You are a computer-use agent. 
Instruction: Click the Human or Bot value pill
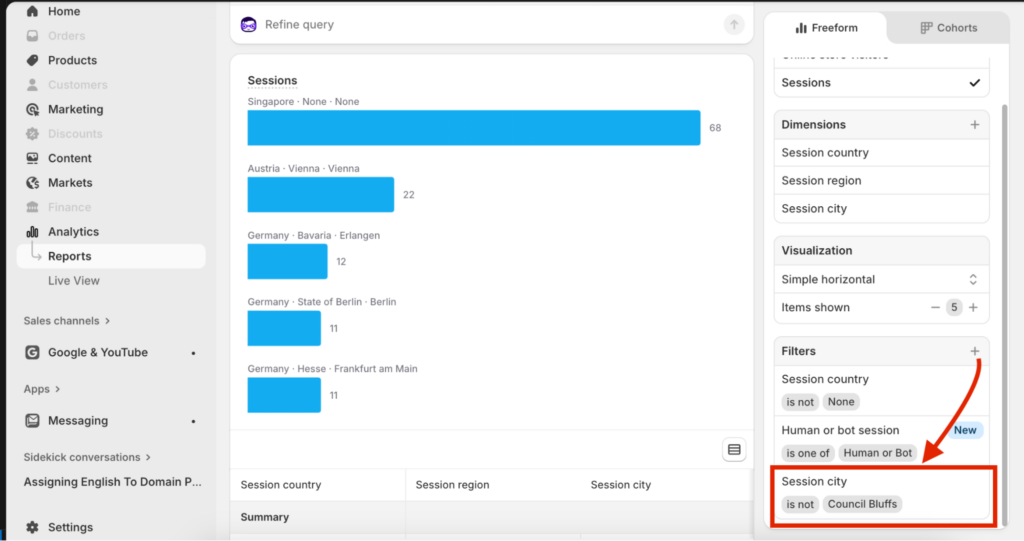pyautogui.click(x=877, y=453)
